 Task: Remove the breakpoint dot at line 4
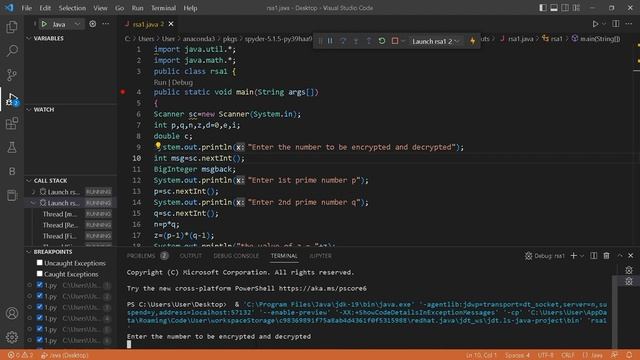[123, 92]
